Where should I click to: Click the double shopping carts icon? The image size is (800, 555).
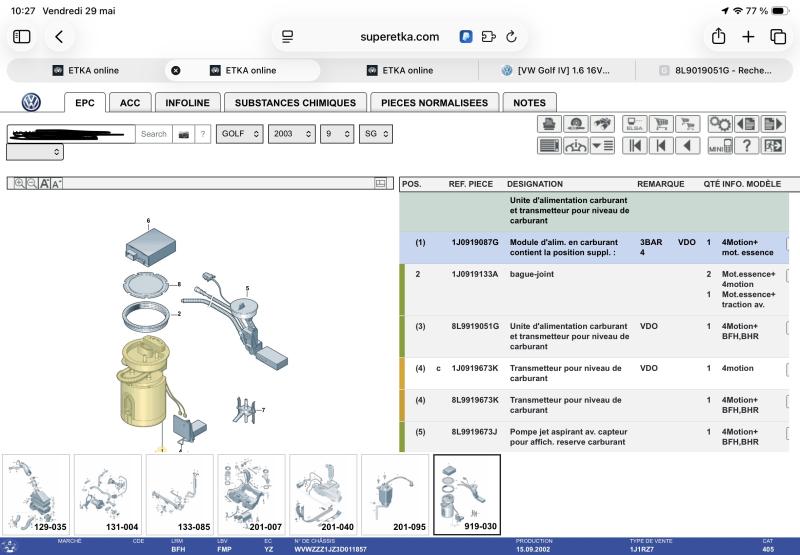(x=688, y=124)
